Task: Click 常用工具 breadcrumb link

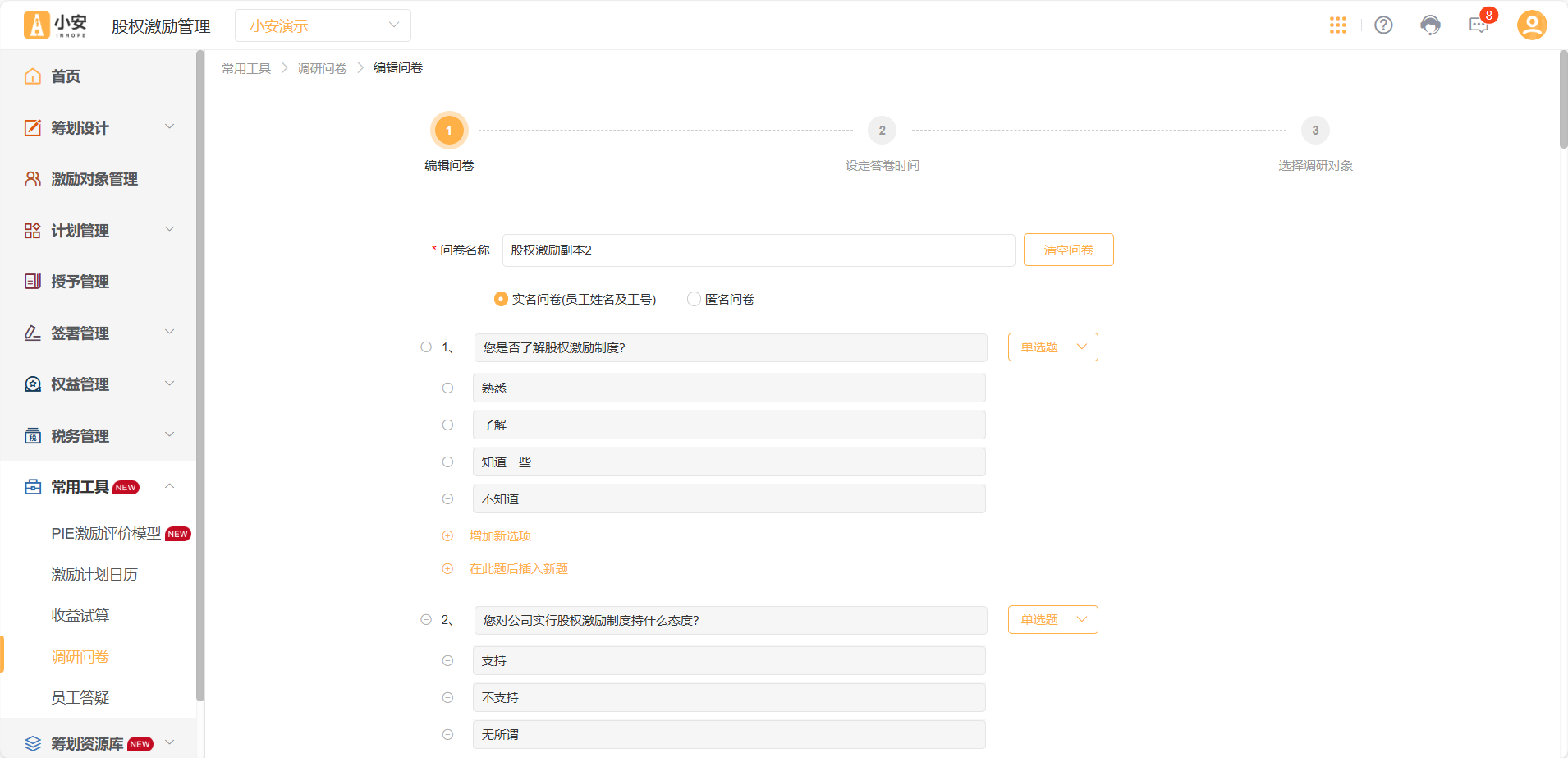Action: pos(246,68)
